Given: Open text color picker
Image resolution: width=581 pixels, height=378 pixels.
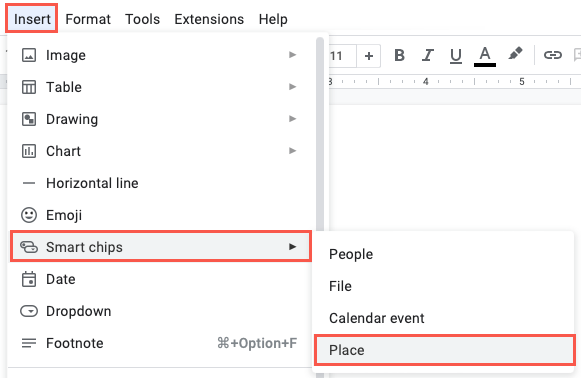Looking at the screenshot, I should (485, 56).
